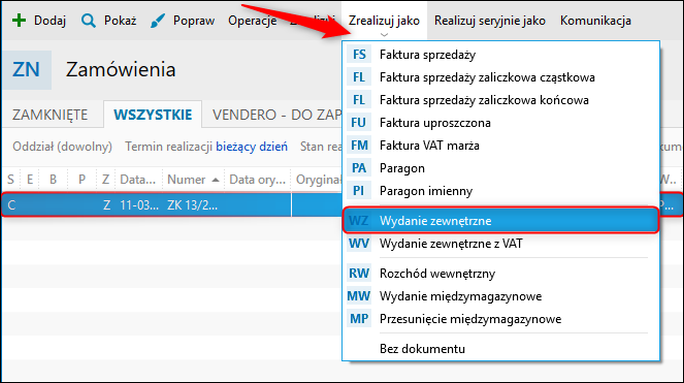
Task: Click the FL icon for zaliczkowa końcowa
Action: [359, 100]
